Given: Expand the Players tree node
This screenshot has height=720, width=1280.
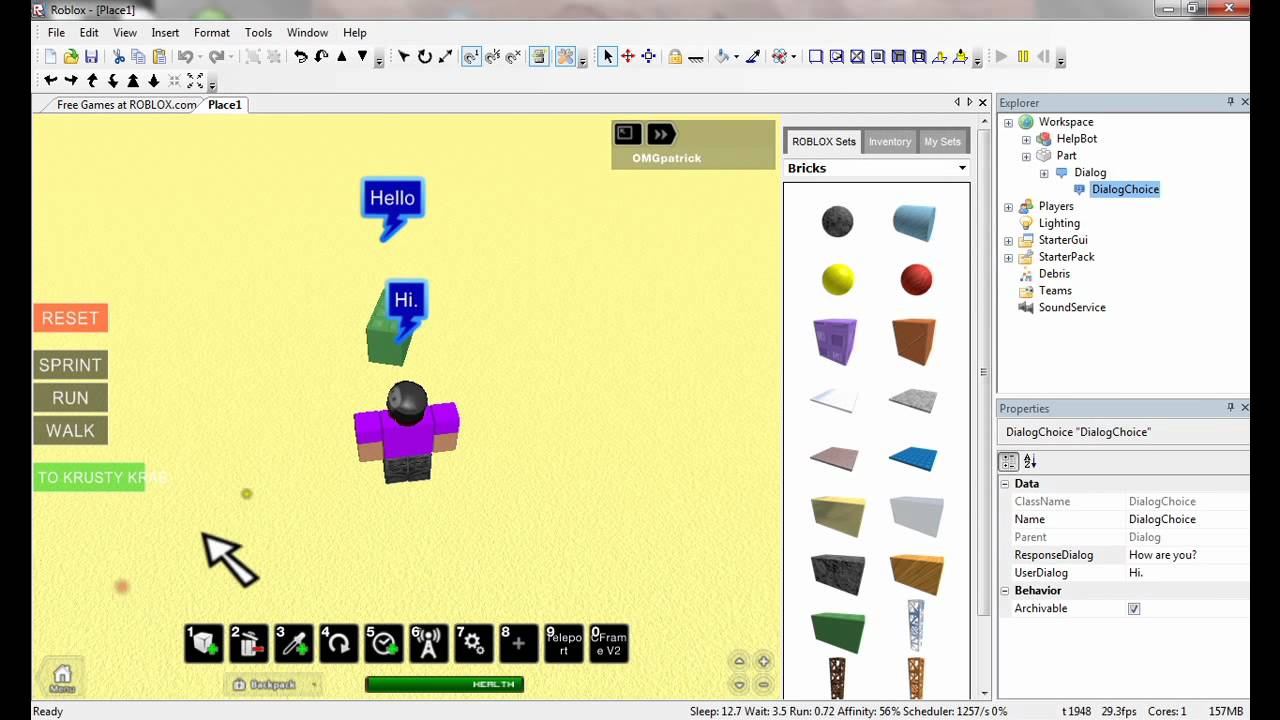Looking at the screenshot, I should click(1008, 208).
